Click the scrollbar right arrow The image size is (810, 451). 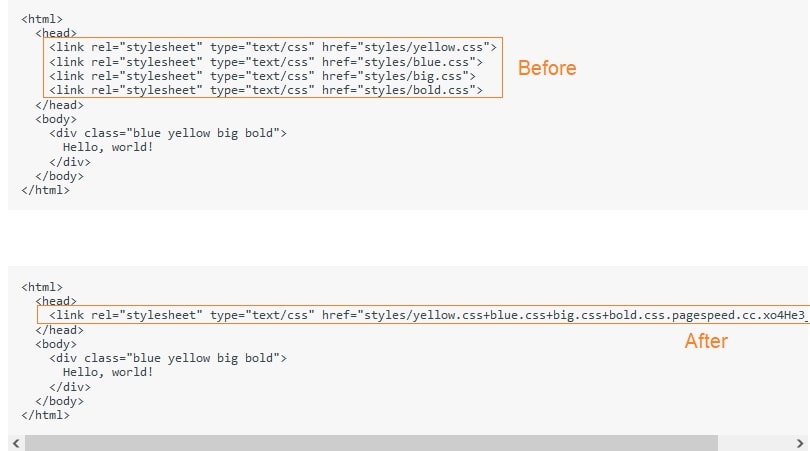800,442
